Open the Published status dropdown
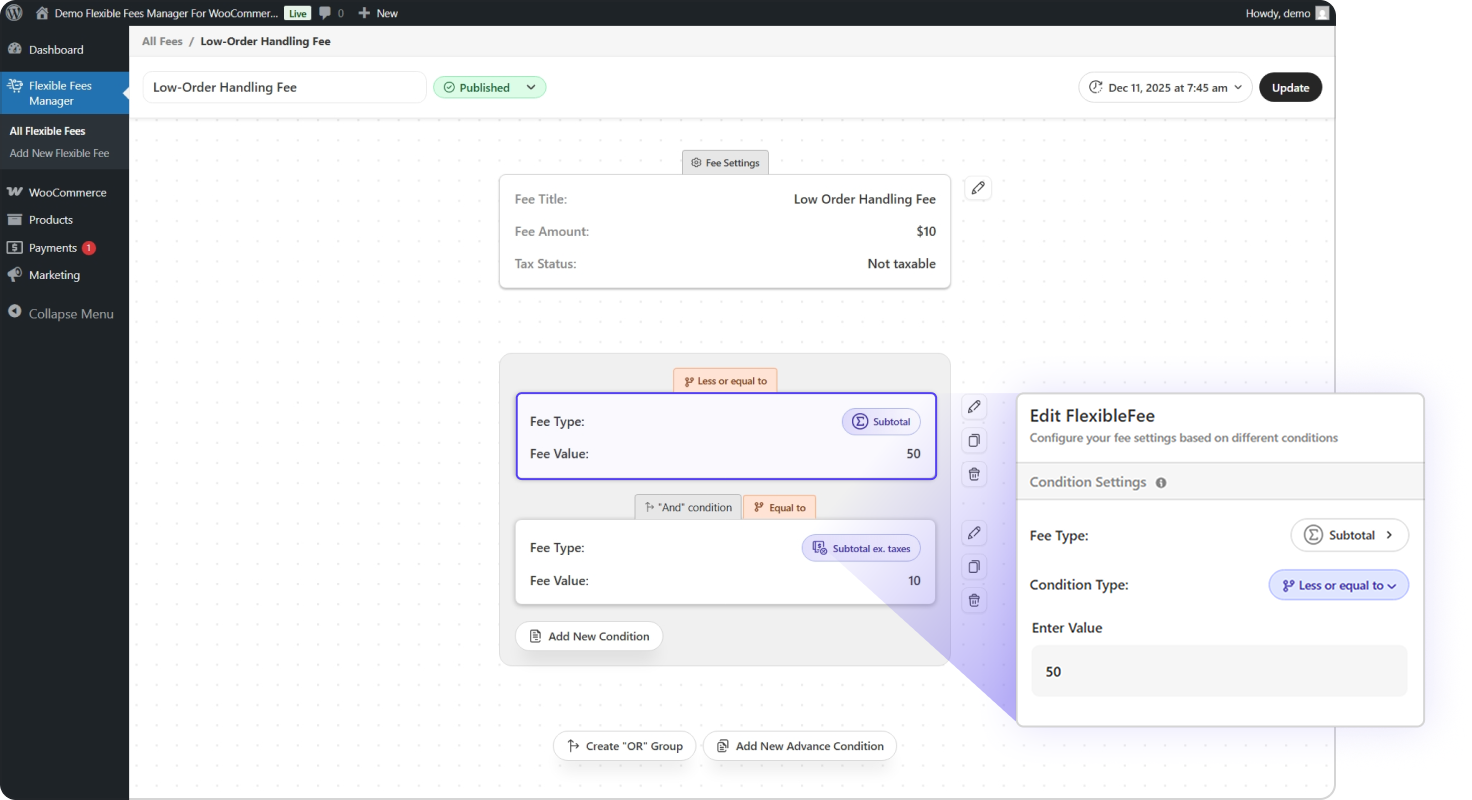 pyautogui.click(x=489, y=88)
